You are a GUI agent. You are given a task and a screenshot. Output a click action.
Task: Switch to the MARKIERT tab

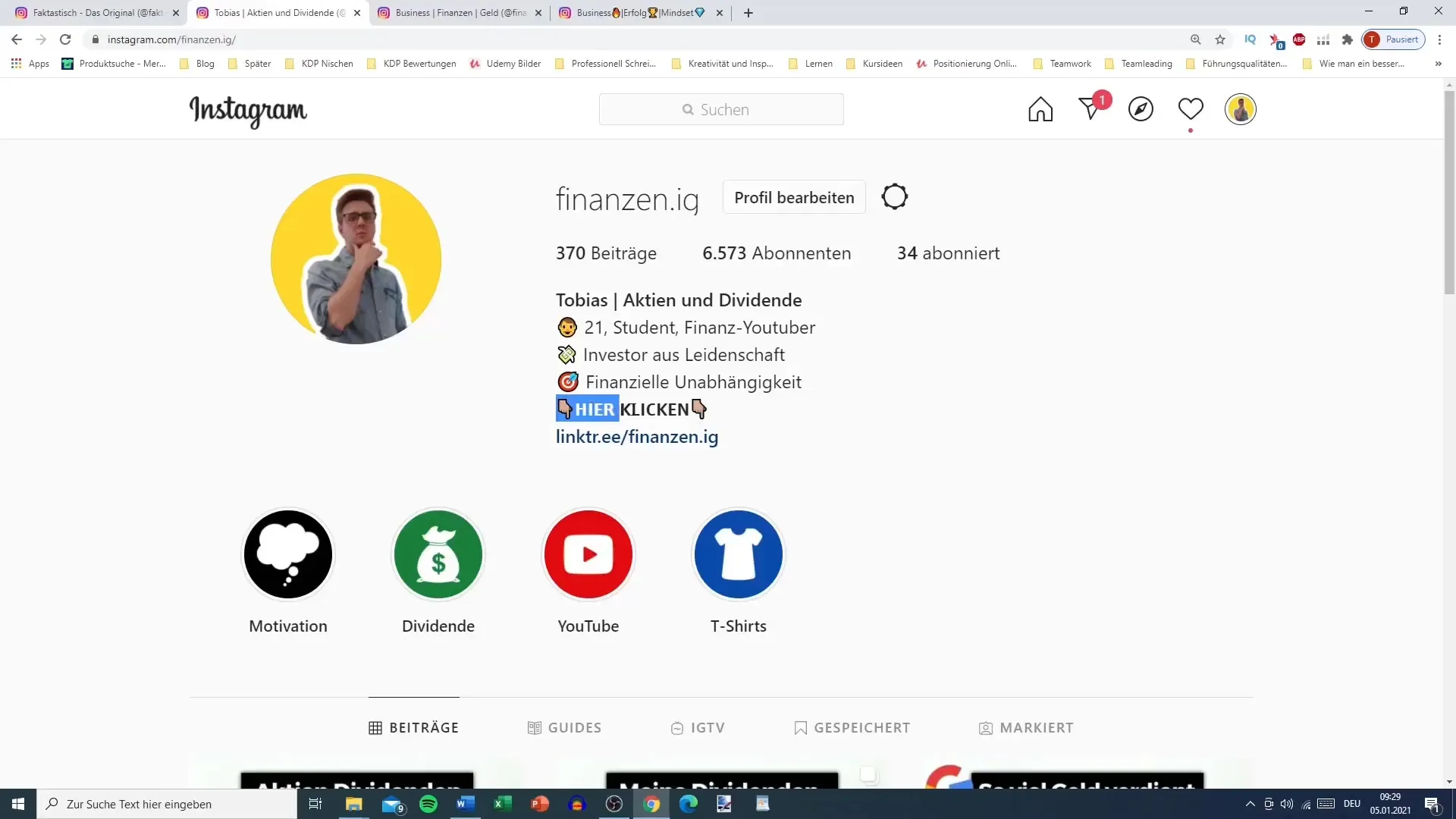[1026, 728]
